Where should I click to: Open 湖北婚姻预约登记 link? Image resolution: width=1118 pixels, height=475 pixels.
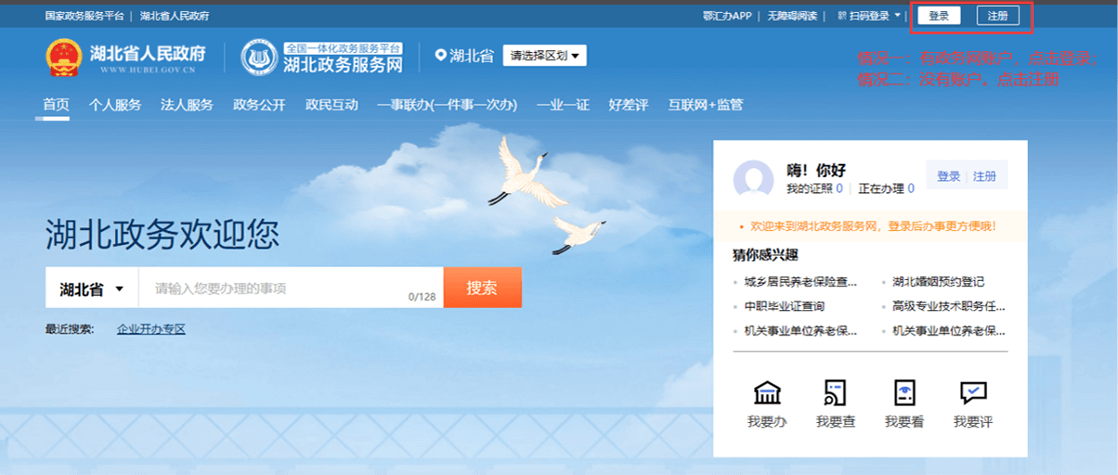[x=938, y=282]
